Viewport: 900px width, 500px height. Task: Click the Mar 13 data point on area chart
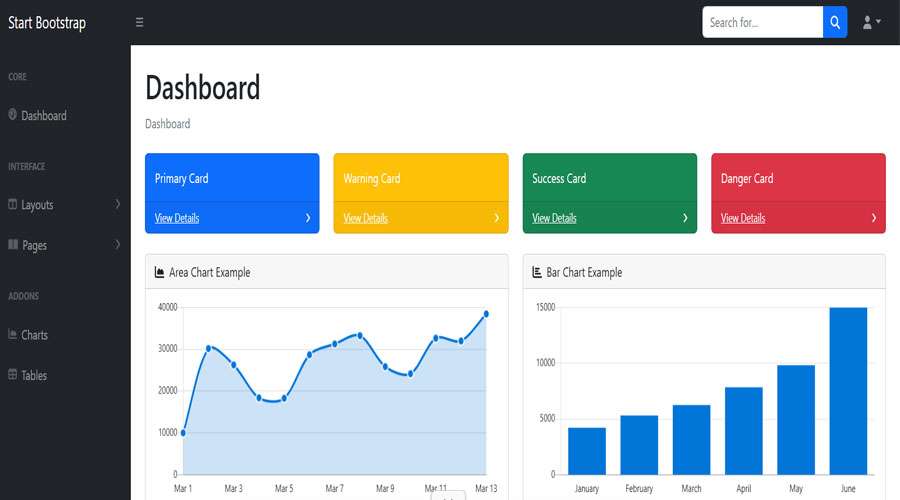pyautogui.click(x=486, y=314)
